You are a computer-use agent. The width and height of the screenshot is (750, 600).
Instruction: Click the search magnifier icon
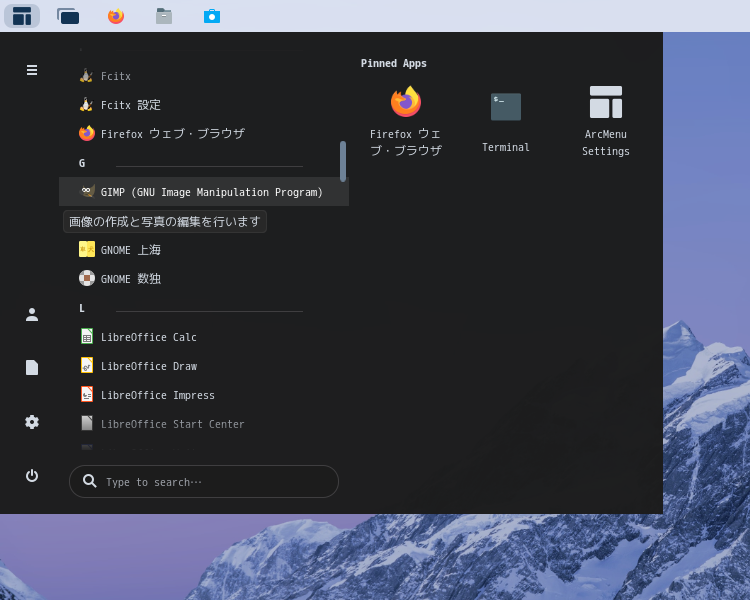click(x=89, y=481)
